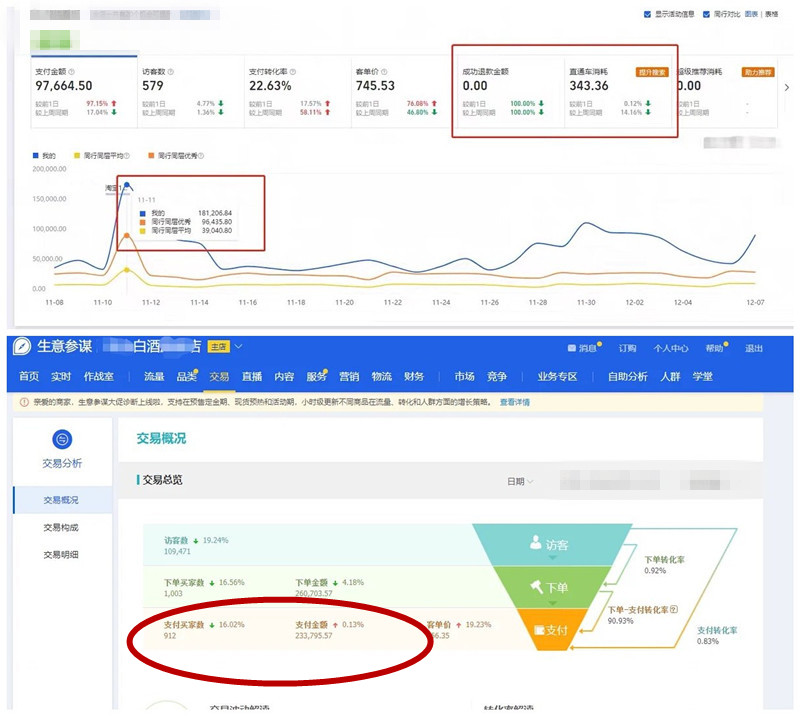Toggle the 显示活动信息 checkbox
The width and height of the screenshot is (800, 716).
pyautogui.click(x=648, y=15)
